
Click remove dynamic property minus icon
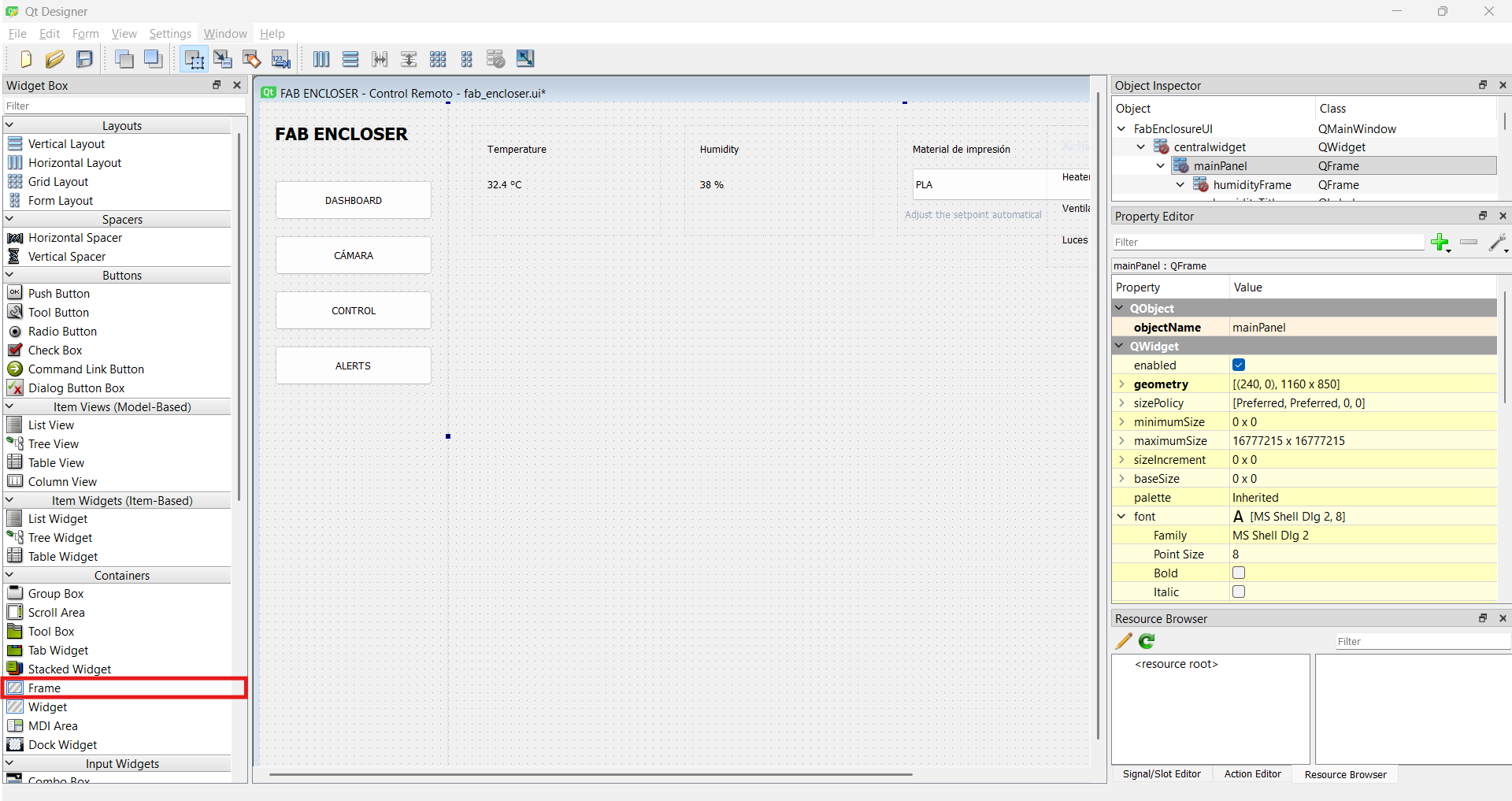(1469, 243)
